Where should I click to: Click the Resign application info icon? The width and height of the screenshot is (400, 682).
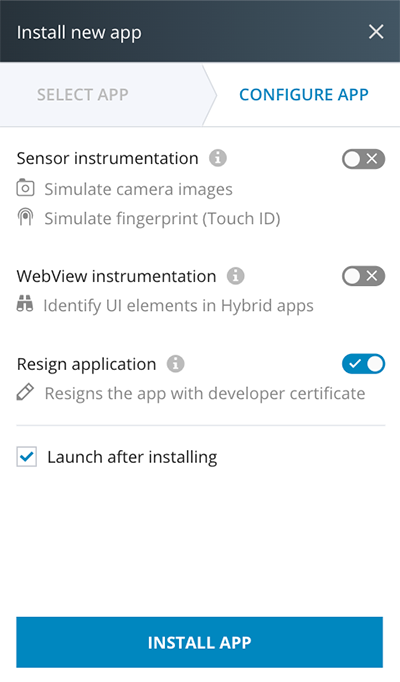tap(176, 364)
